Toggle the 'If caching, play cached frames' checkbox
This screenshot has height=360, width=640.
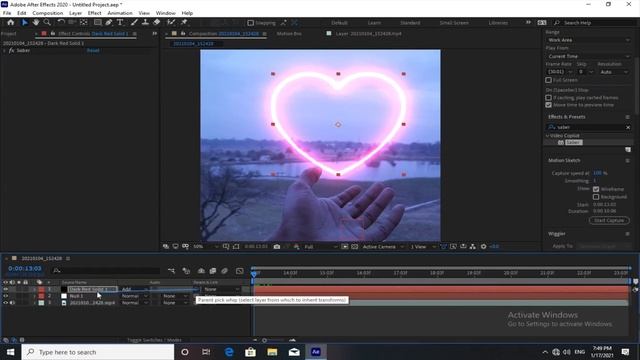click(x=549, y=98)
